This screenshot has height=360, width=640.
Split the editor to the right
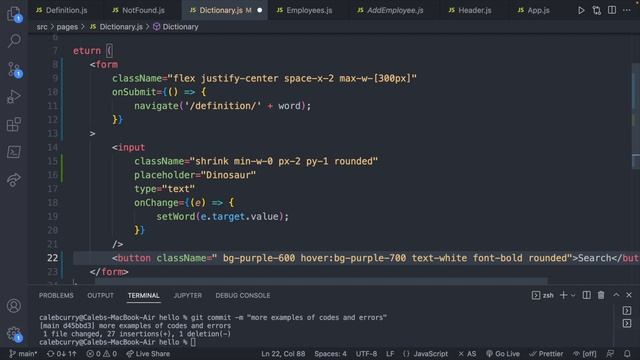coord(612,10)
